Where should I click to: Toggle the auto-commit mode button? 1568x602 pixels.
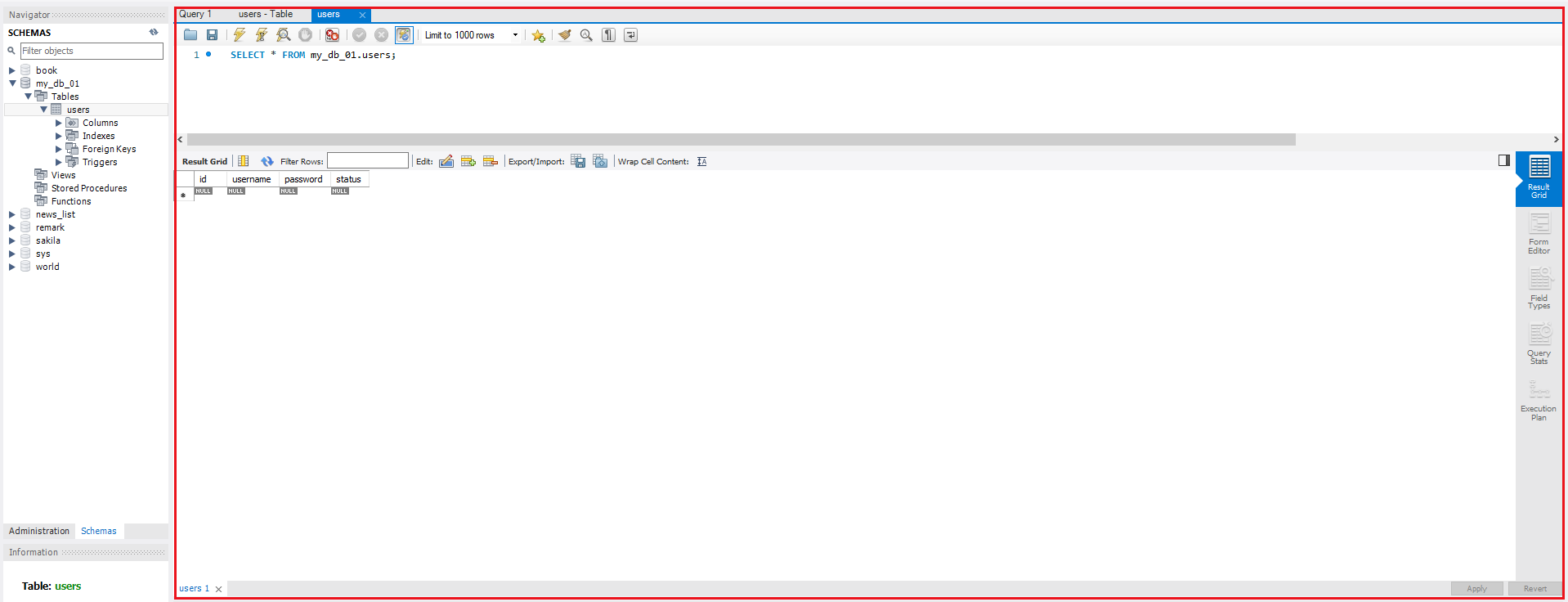click(404, 34)
